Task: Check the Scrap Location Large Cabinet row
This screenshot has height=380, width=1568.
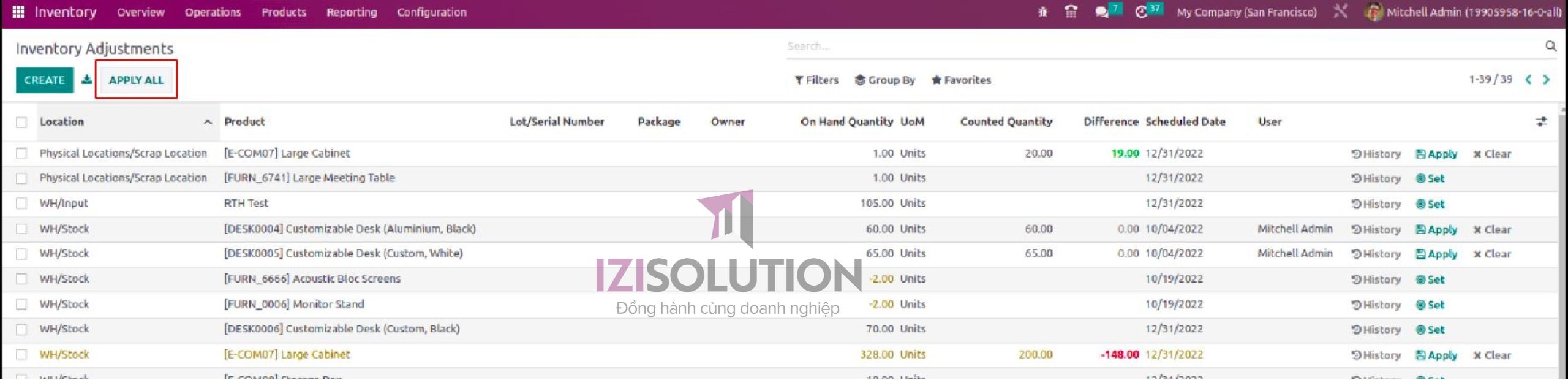Action: 21,153
